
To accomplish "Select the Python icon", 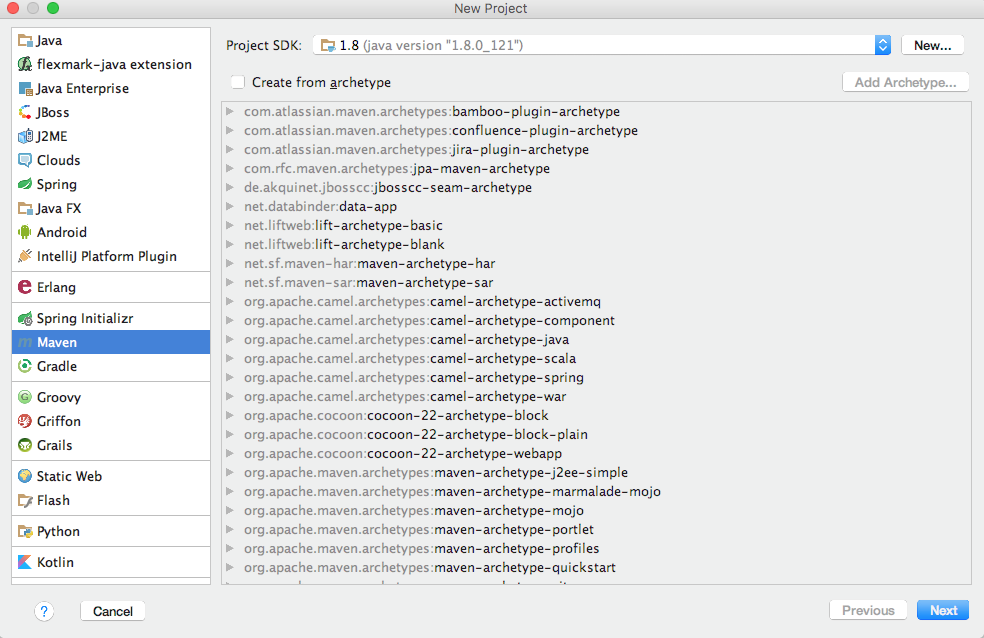I will coord(25,531).
